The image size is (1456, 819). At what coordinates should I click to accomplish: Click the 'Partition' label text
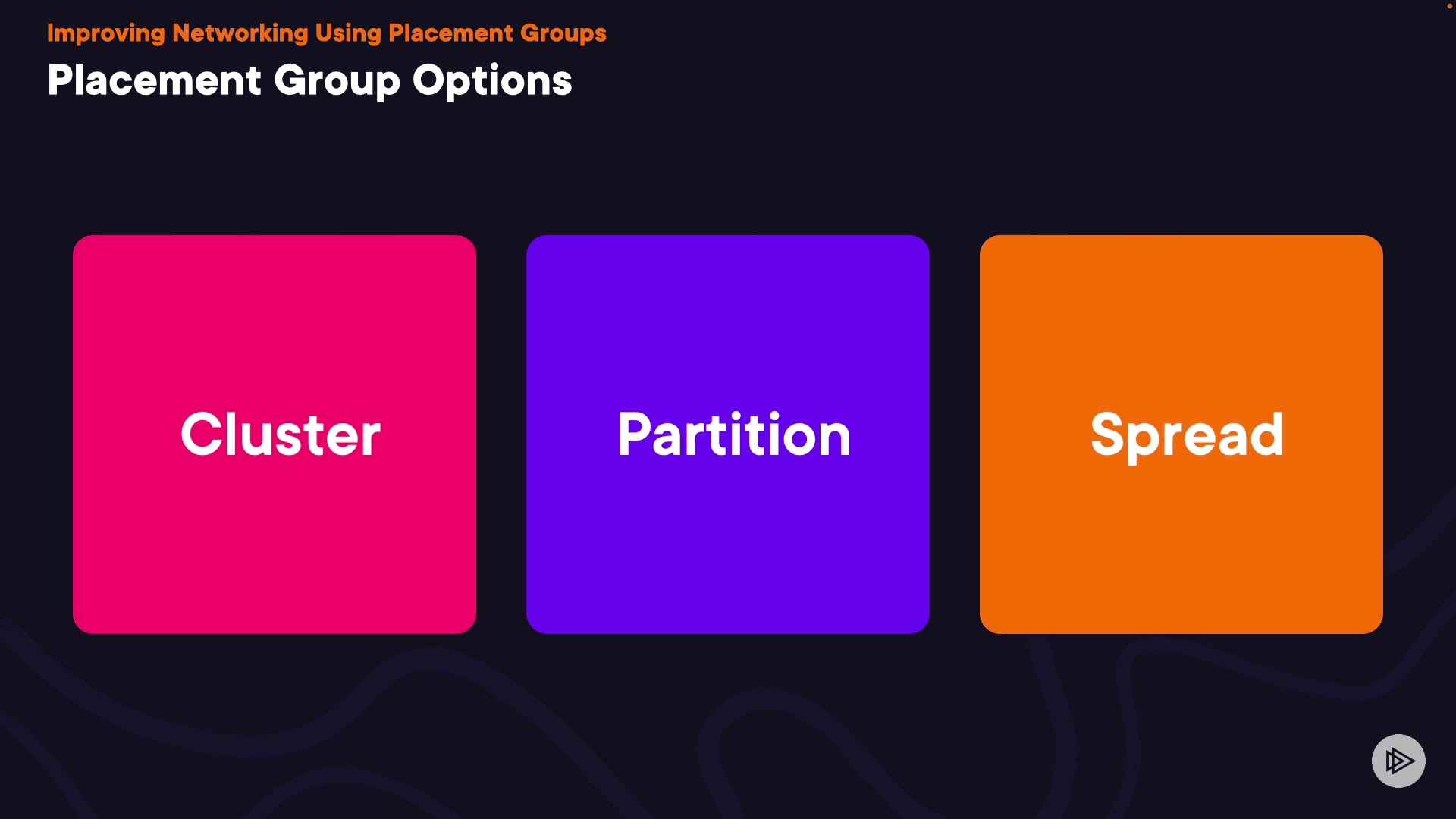(734, 435)
